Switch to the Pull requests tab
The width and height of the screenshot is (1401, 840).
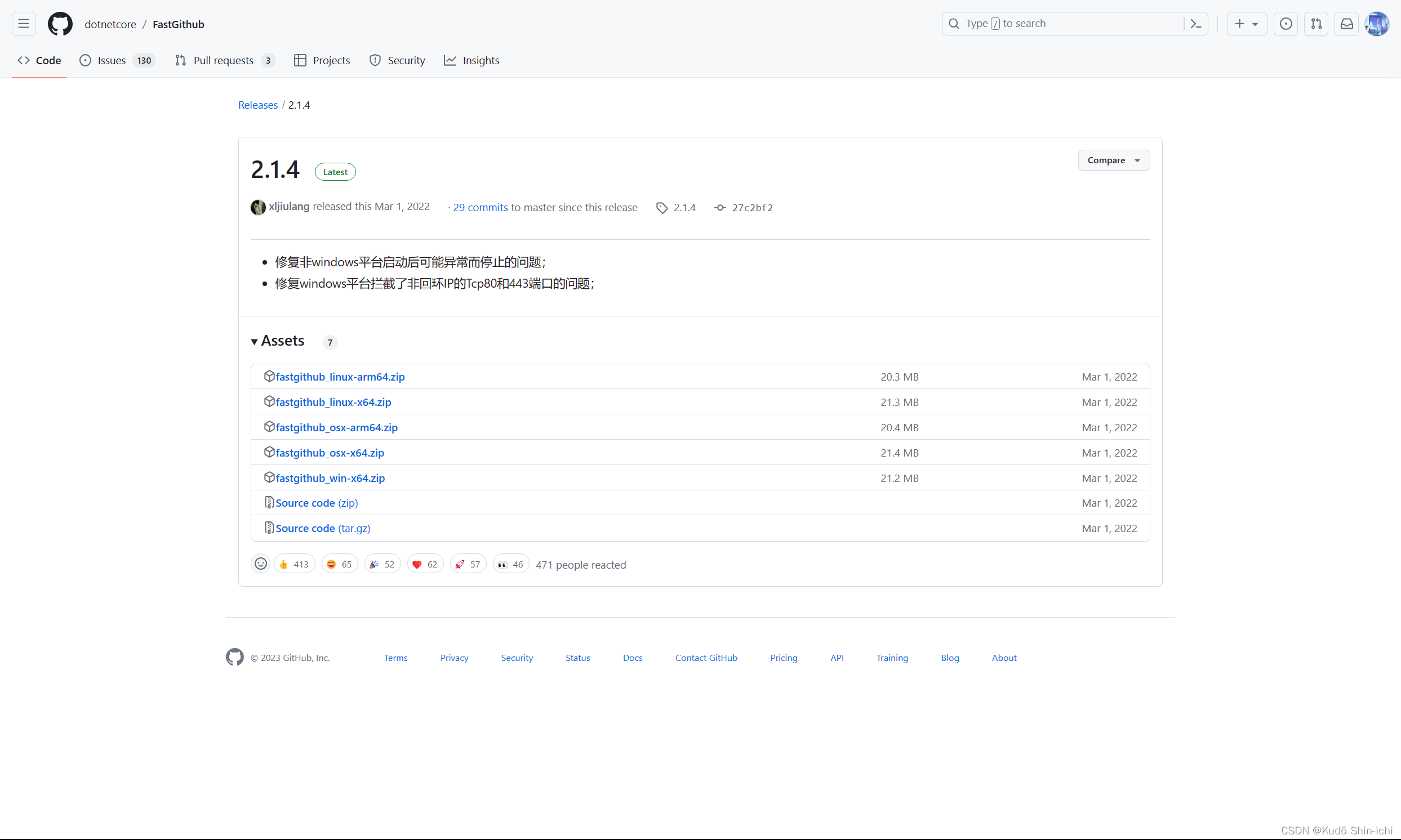[225, 61]
